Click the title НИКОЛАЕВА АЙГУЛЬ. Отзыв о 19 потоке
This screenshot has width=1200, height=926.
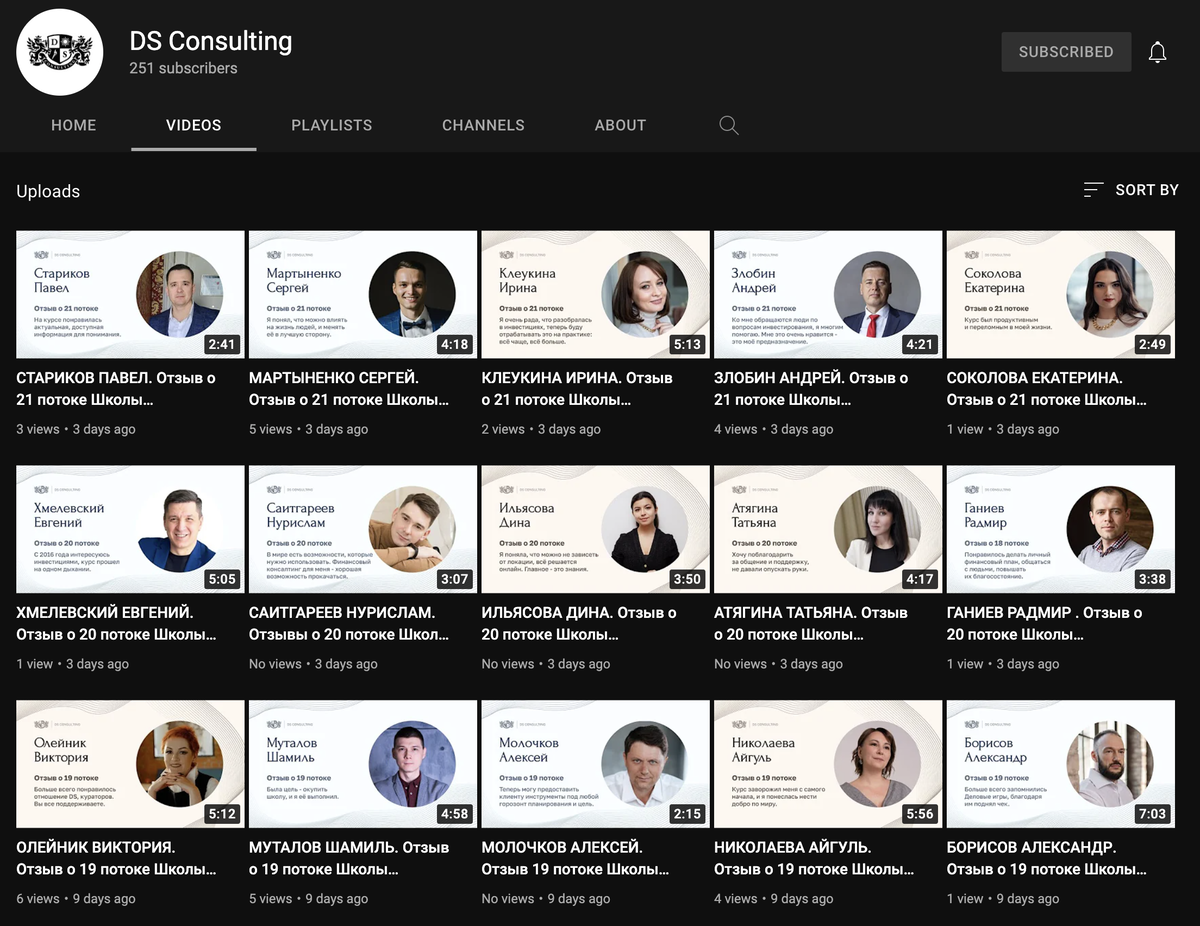814,858
